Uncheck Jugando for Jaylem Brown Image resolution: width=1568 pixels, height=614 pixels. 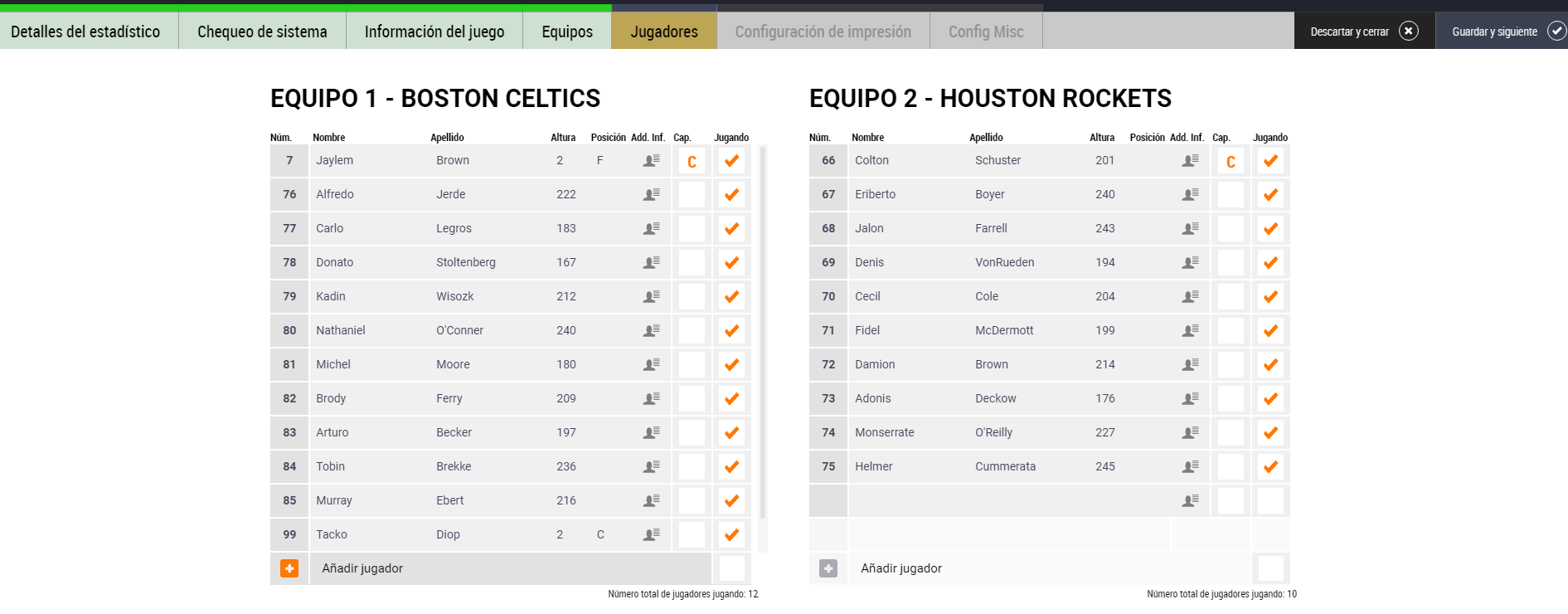coord(731,160)
